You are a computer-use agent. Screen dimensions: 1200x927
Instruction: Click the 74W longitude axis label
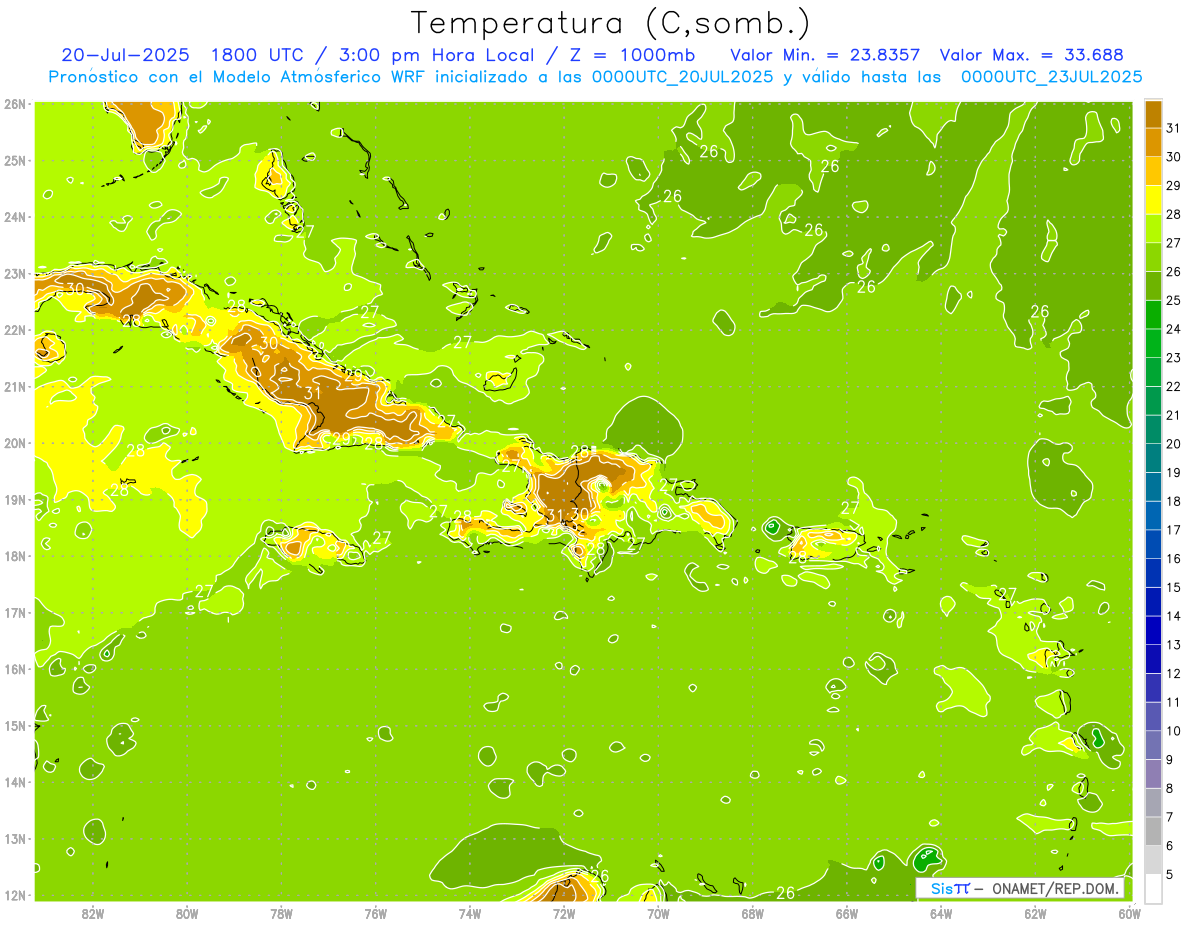click(x=470, y=913)
